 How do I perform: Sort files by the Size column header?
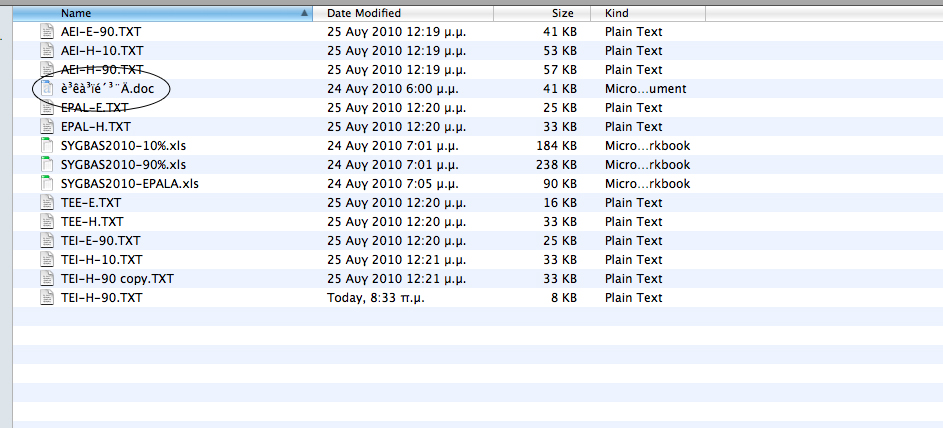coord(542,13)
